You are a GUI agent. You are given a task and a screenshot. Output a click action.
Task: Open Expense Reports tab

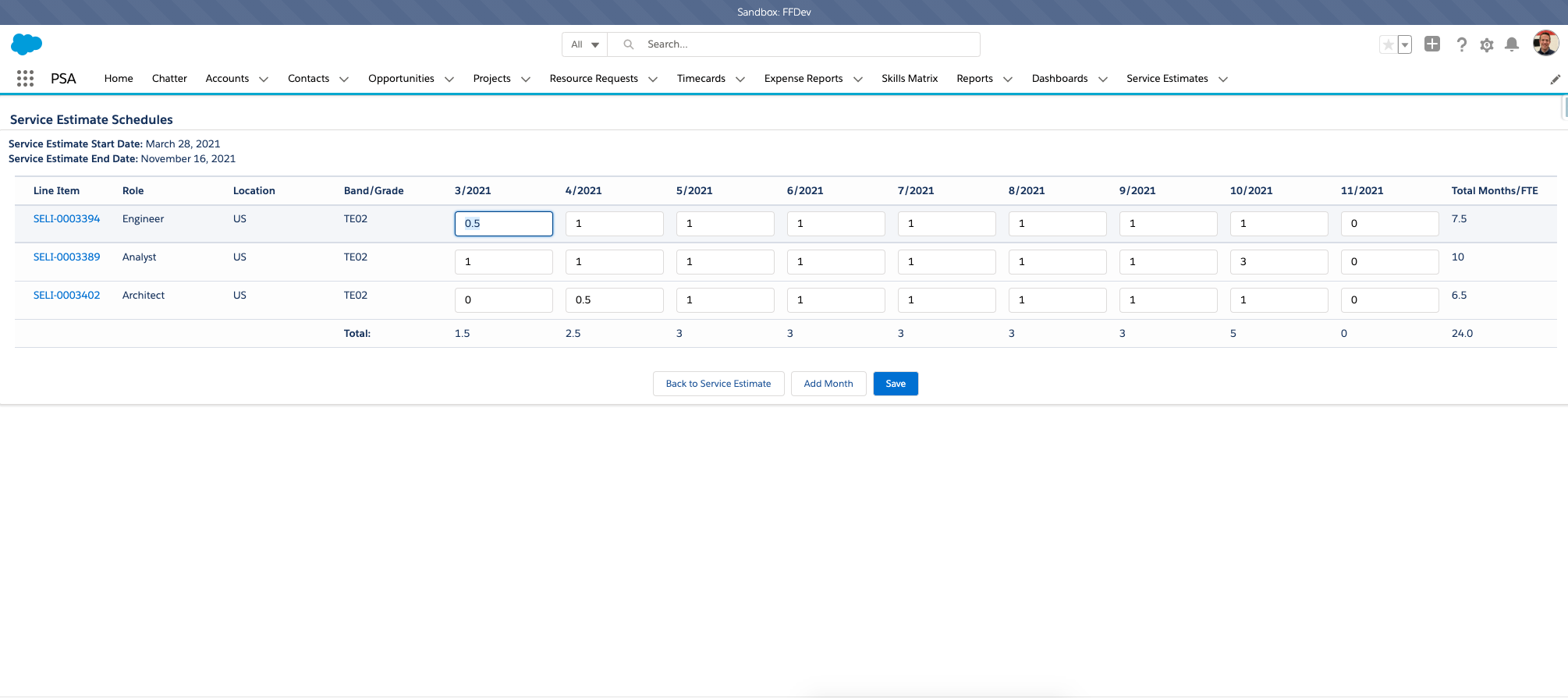(x=804, y=79)
